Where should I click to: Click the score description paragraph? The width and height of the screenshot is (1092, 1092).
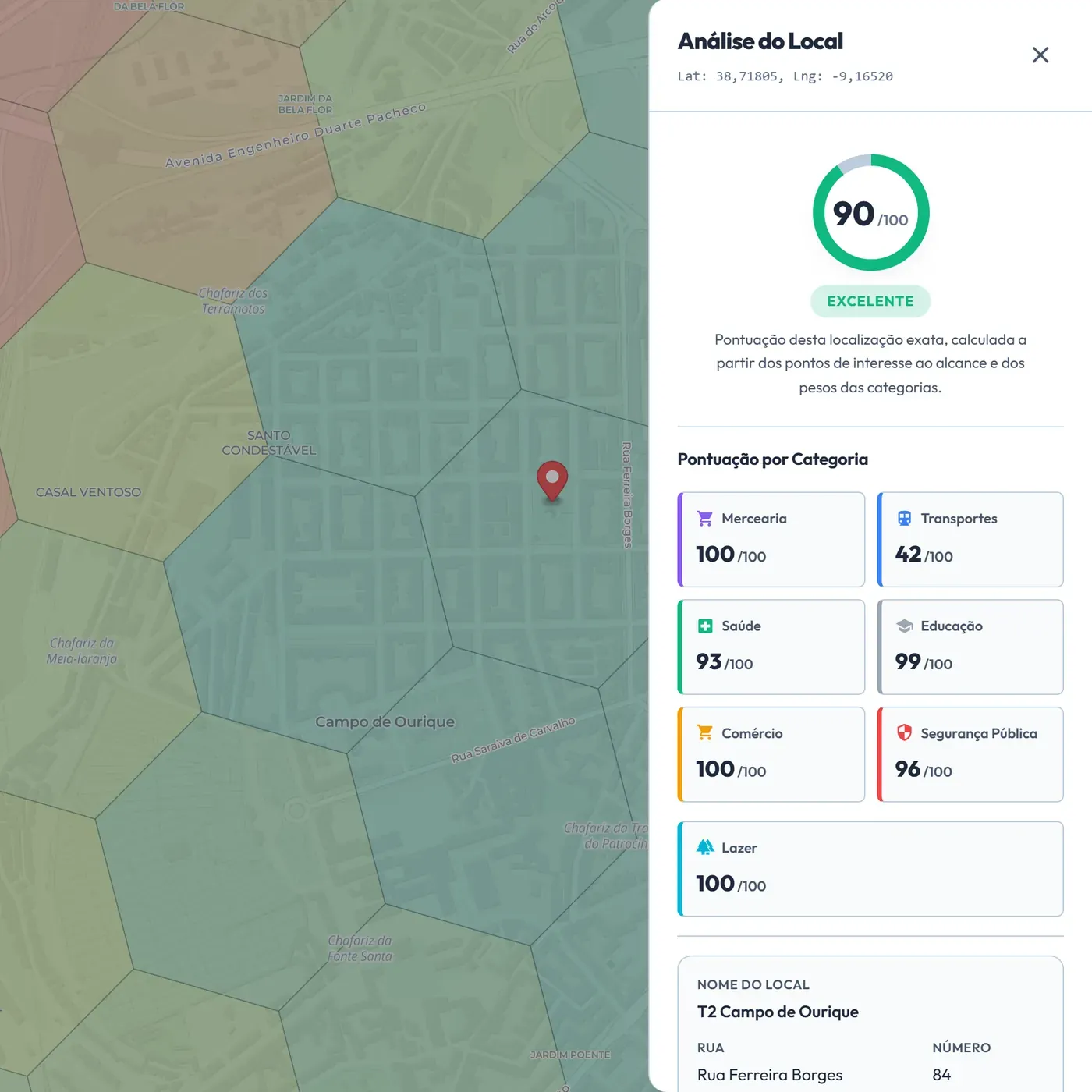click(870, 363)
